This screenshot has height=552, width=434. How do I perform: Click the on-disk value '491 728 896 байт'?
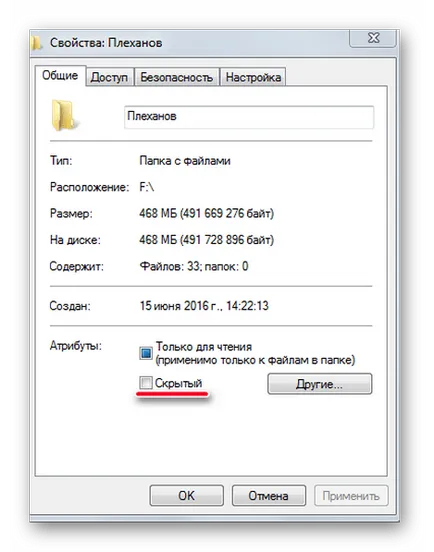[227, 240]
